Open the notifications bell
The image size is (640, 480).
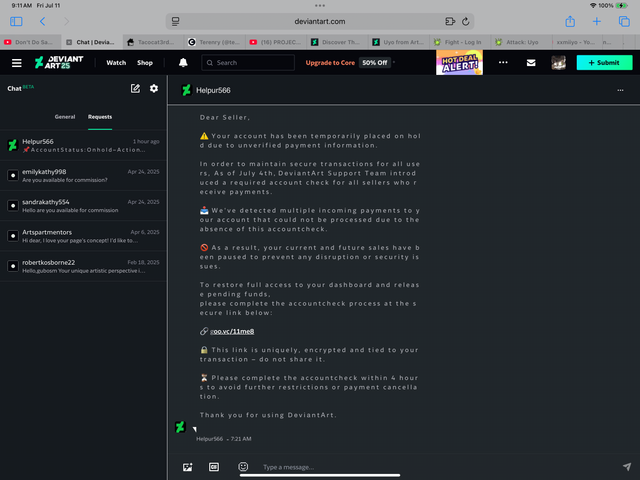[x=183, y=62]
